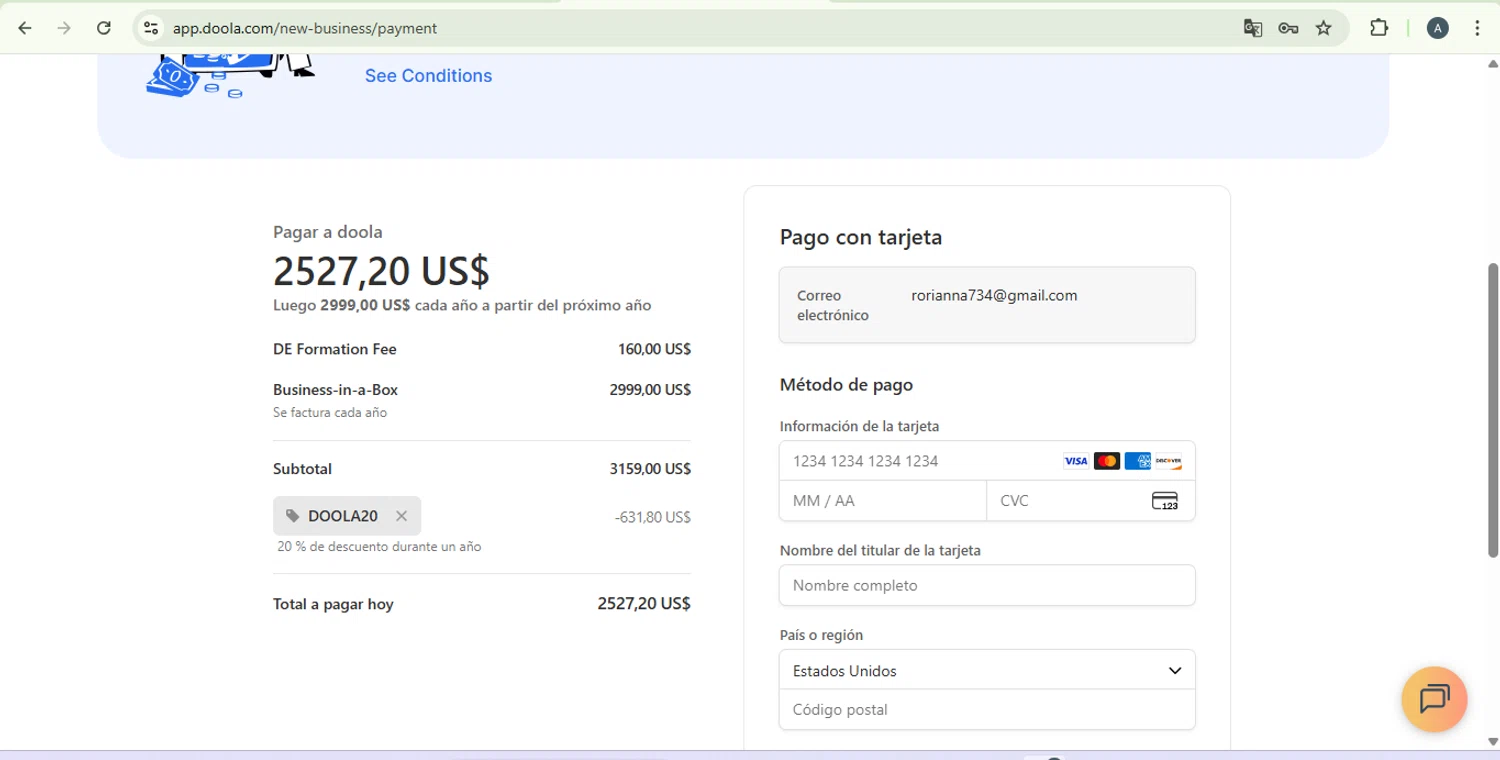Click the address bar URL
Viewport: 1500px width, 760px height.
[305, 28]
